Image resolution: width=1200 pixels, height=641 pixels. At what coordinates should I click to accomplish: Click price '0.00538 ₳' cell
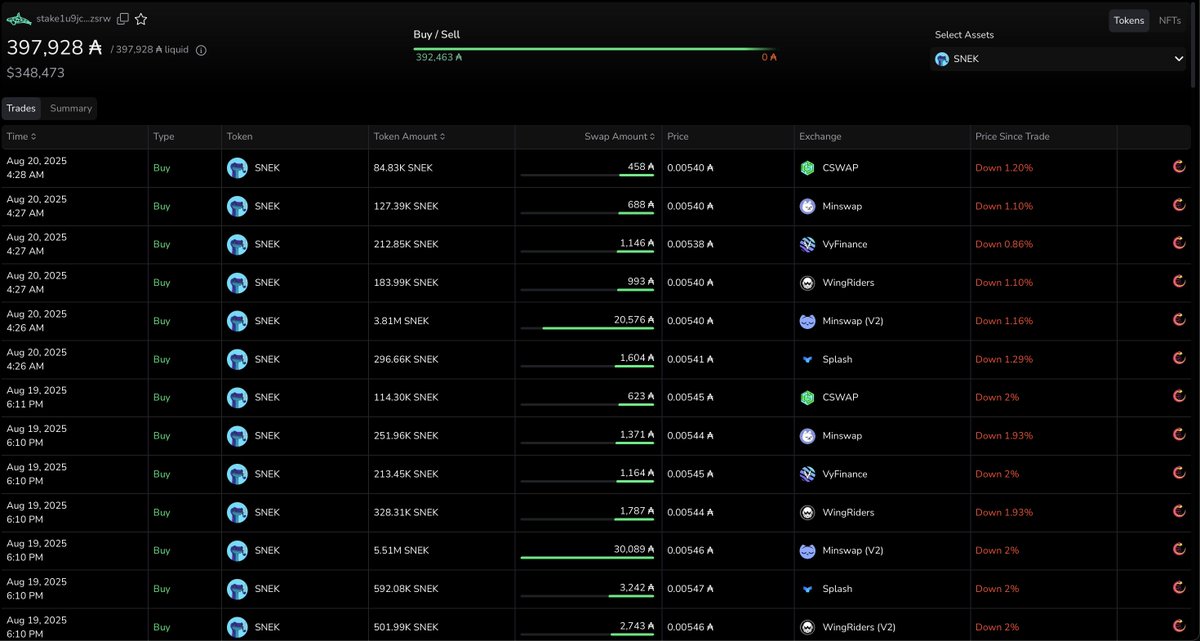coord(691,244)
